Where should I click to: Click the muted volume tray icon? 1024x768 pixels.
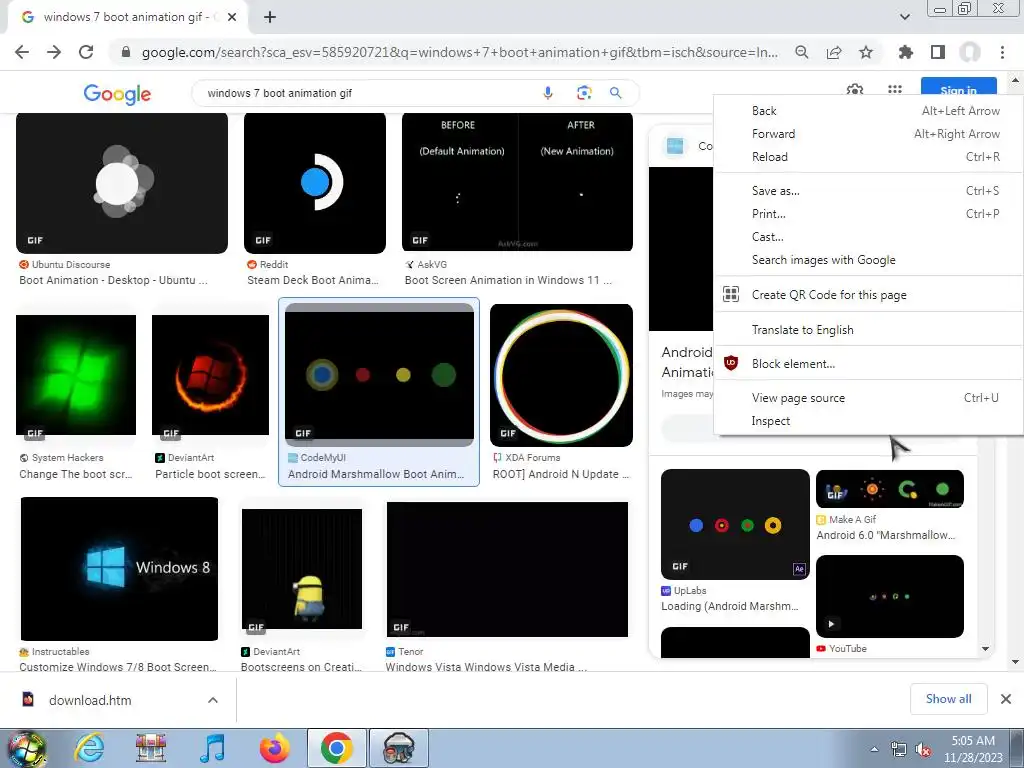(923, 750)
